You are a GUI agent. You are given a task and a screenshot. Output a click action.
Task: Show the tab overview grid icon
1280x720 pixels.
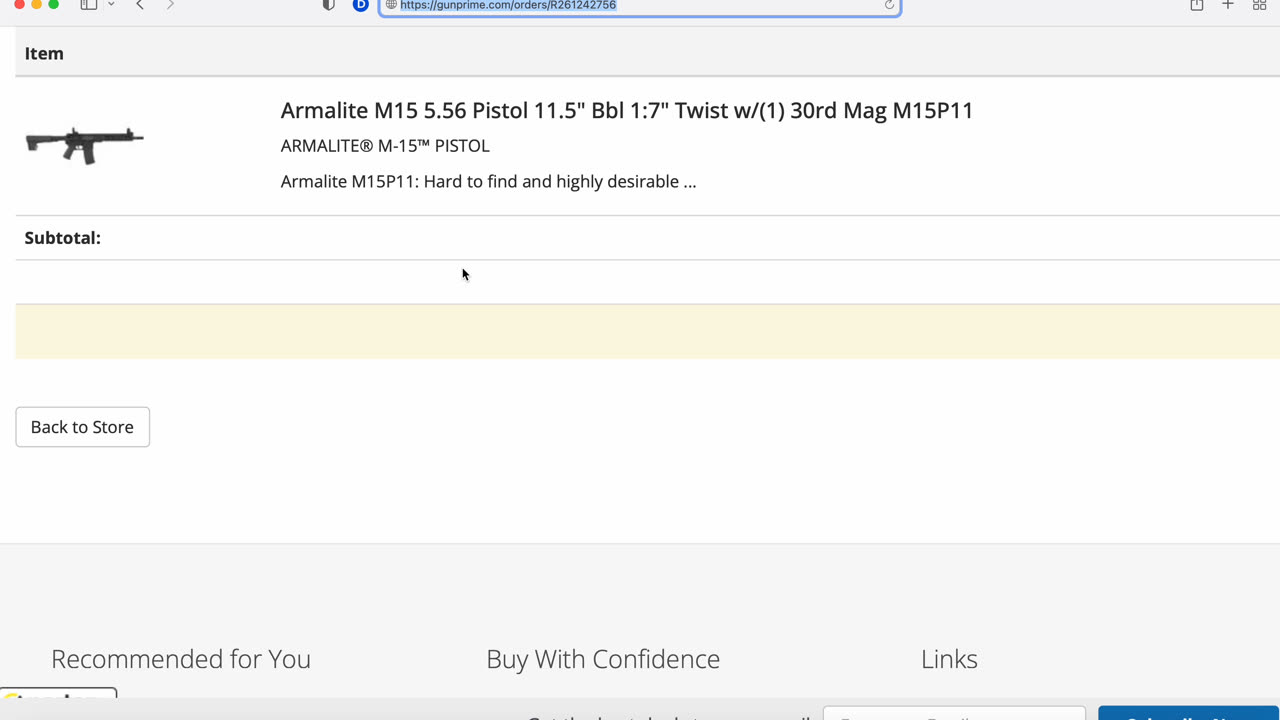[1259, 5]
